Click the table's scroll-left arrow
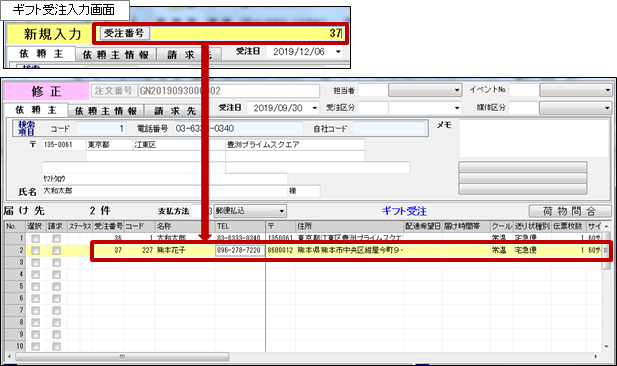 pyautogui.click(x=9, y=357)
